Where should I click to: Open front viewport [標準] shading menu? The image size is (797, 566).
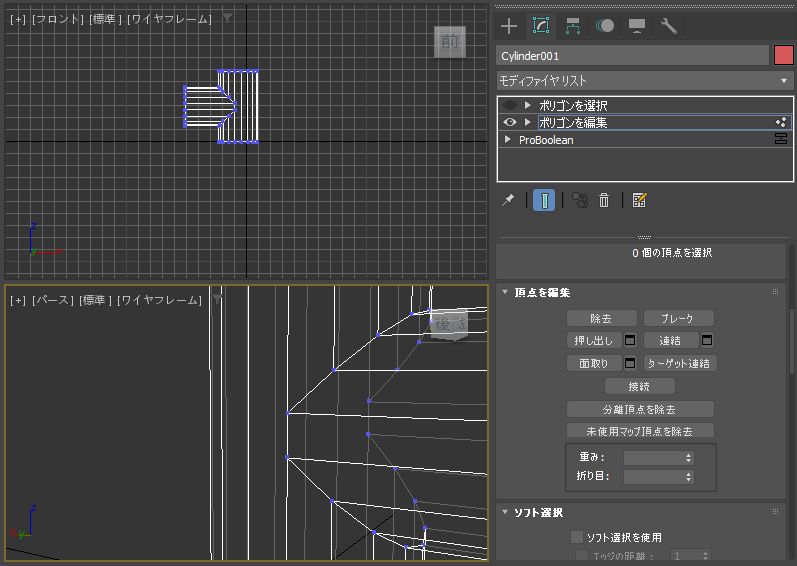click(x=105, y=19)
